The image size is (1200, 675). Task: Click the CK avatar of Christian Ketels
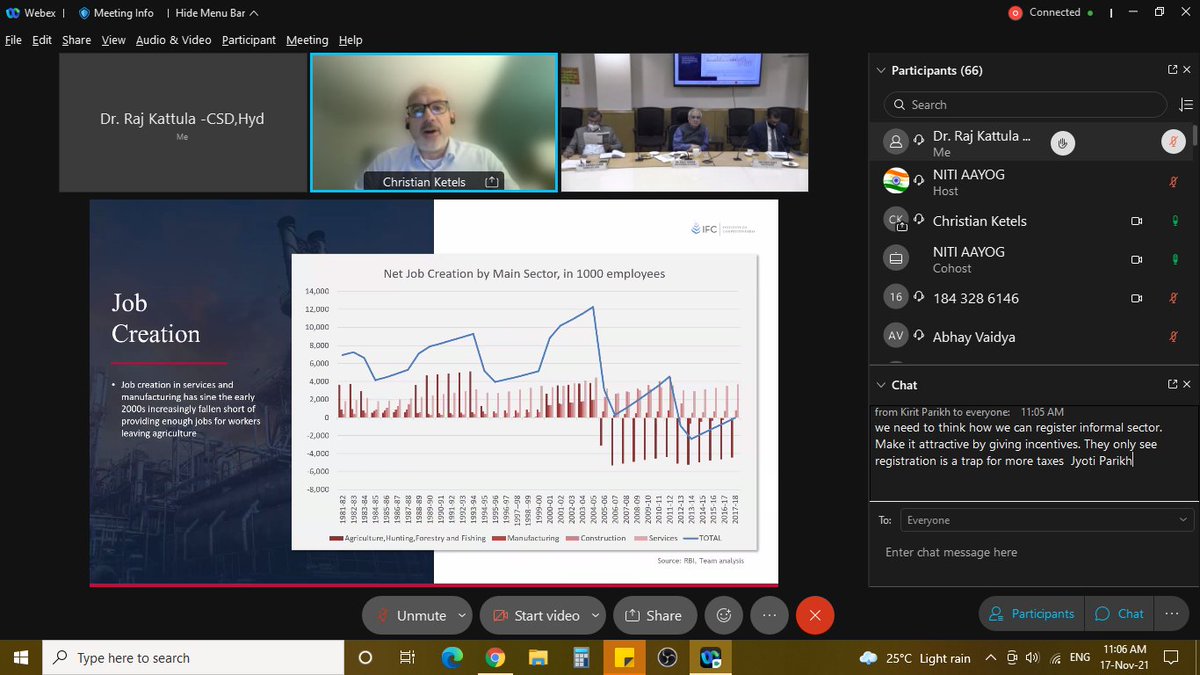point(896,220)
